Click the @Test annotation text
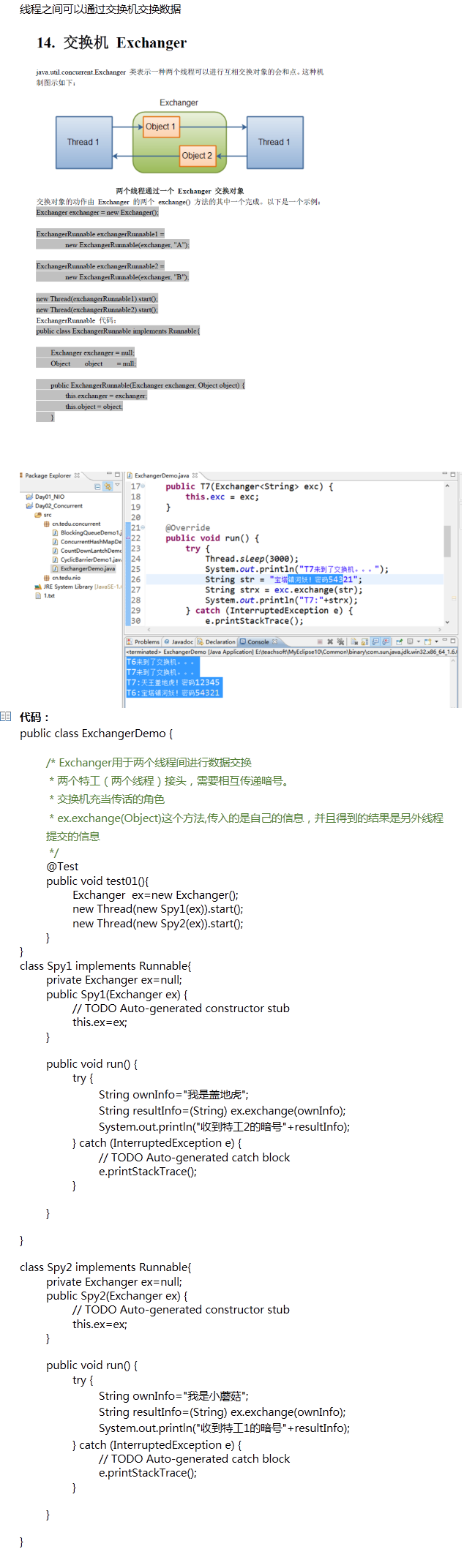464x1568 pixels. (62, 866)
